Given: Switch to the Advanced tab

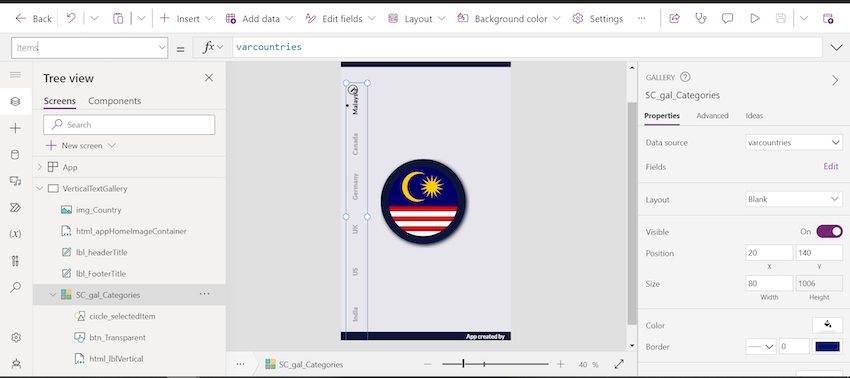Looking at the screenshot, I should point(712,116).
